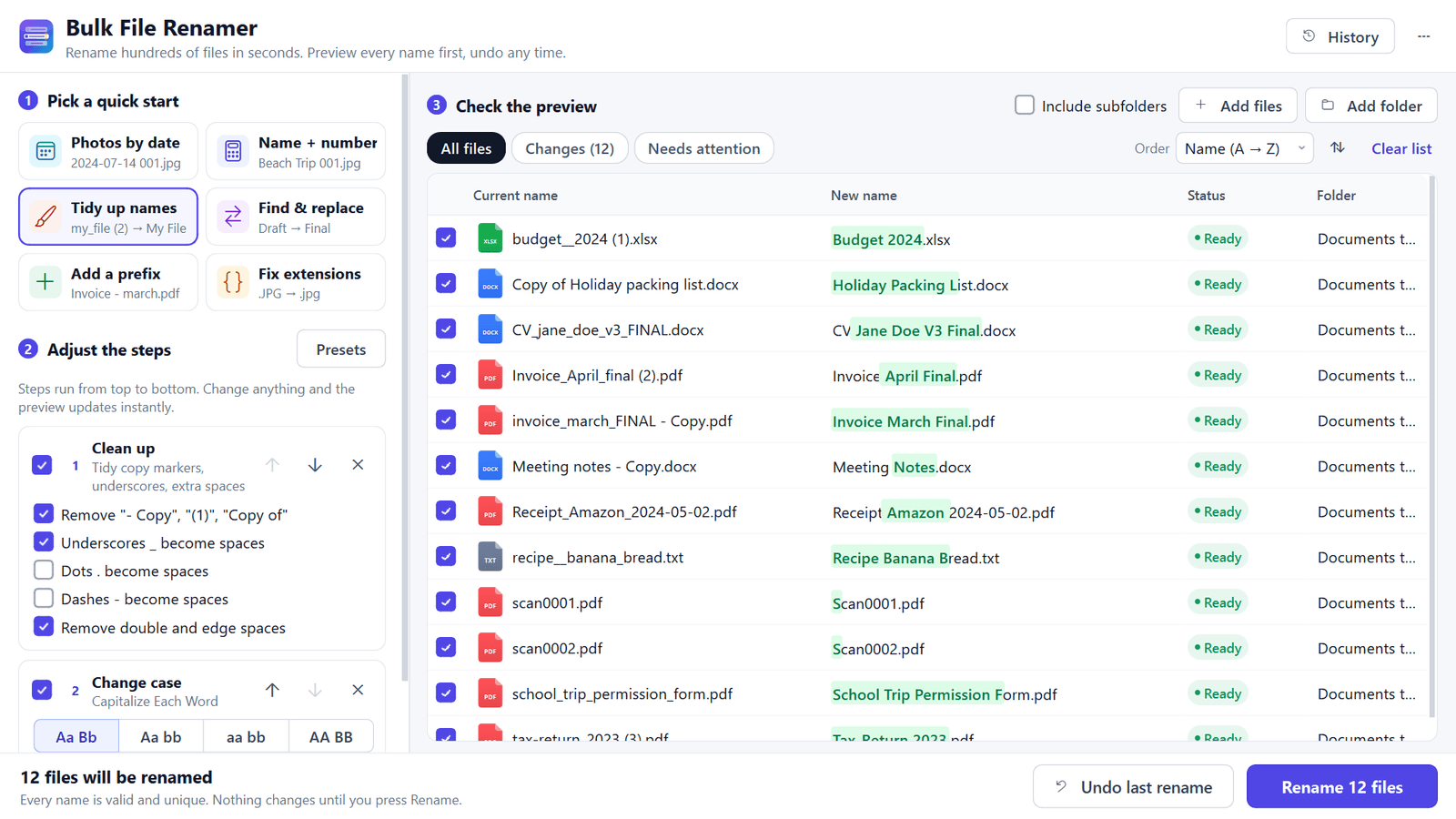Click the CV_jane_doe docx file icon
Screen dimensions: 1456x819
coord(490,329)
